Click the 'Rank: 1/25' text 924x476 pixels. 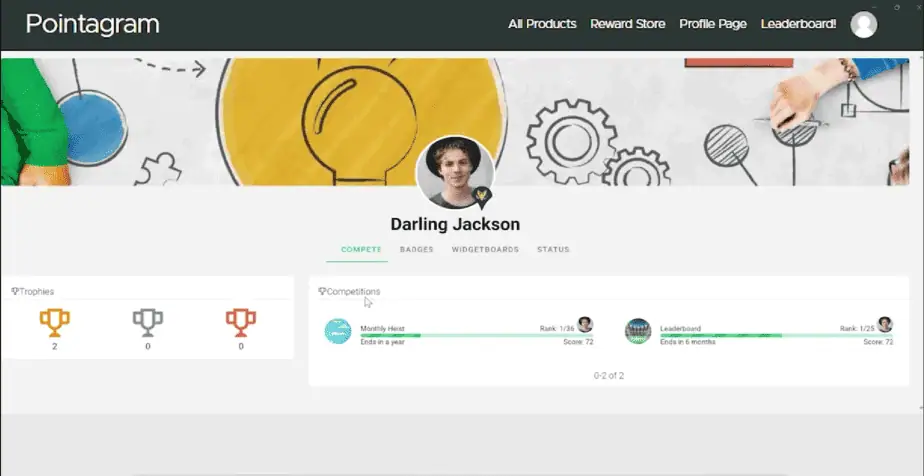pos(857,328)
